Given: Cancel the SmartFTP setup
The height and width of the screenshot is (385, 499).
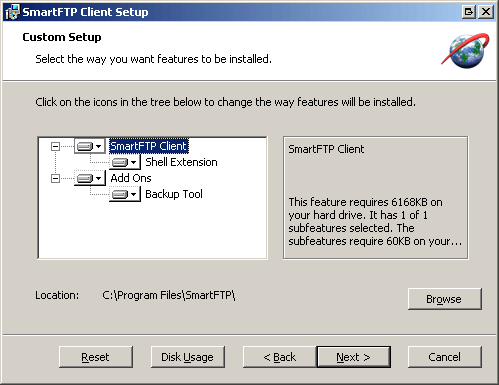Looking at the screenshot, I should click(x=445, y=357).
